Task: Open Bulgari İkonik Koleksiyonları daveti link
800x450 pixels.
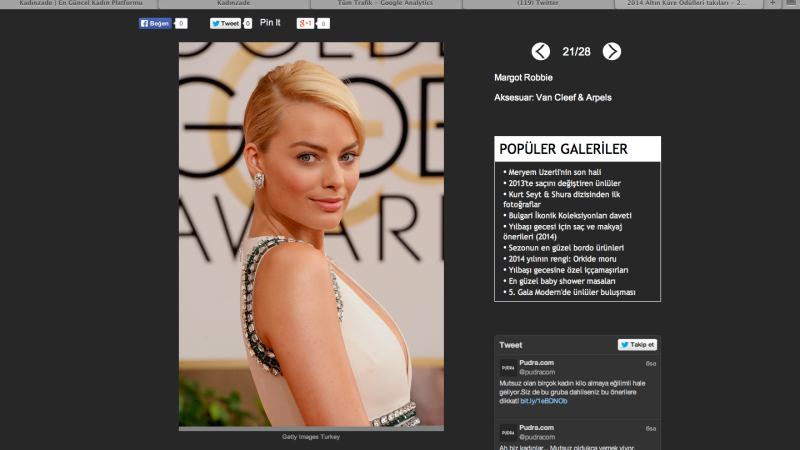Action: pos(570,216)
